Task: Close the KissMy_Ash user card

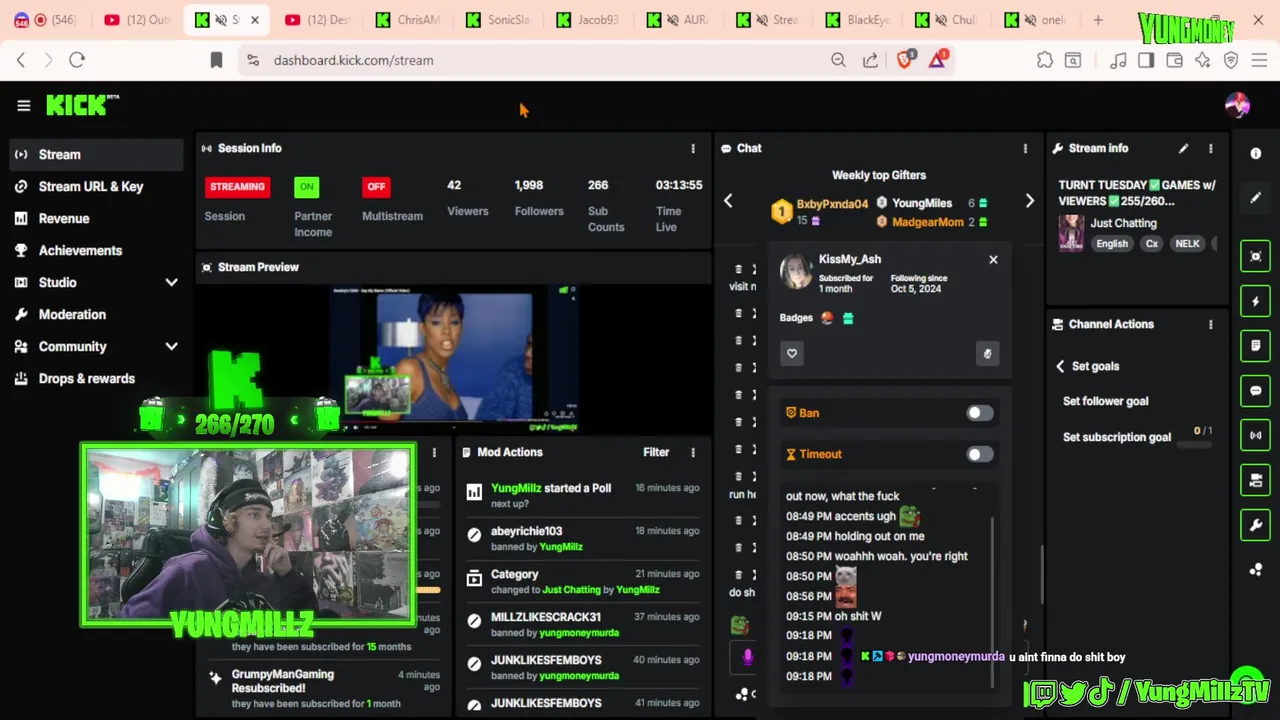Action: pyautogui.click(x=993, y=259)
